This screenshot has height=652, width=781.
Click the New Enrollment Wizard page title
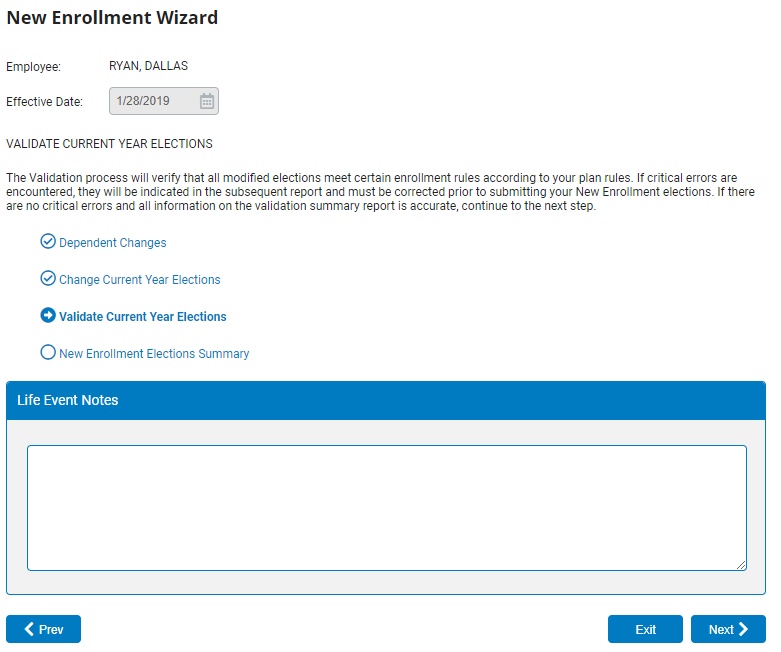point(112,18)
